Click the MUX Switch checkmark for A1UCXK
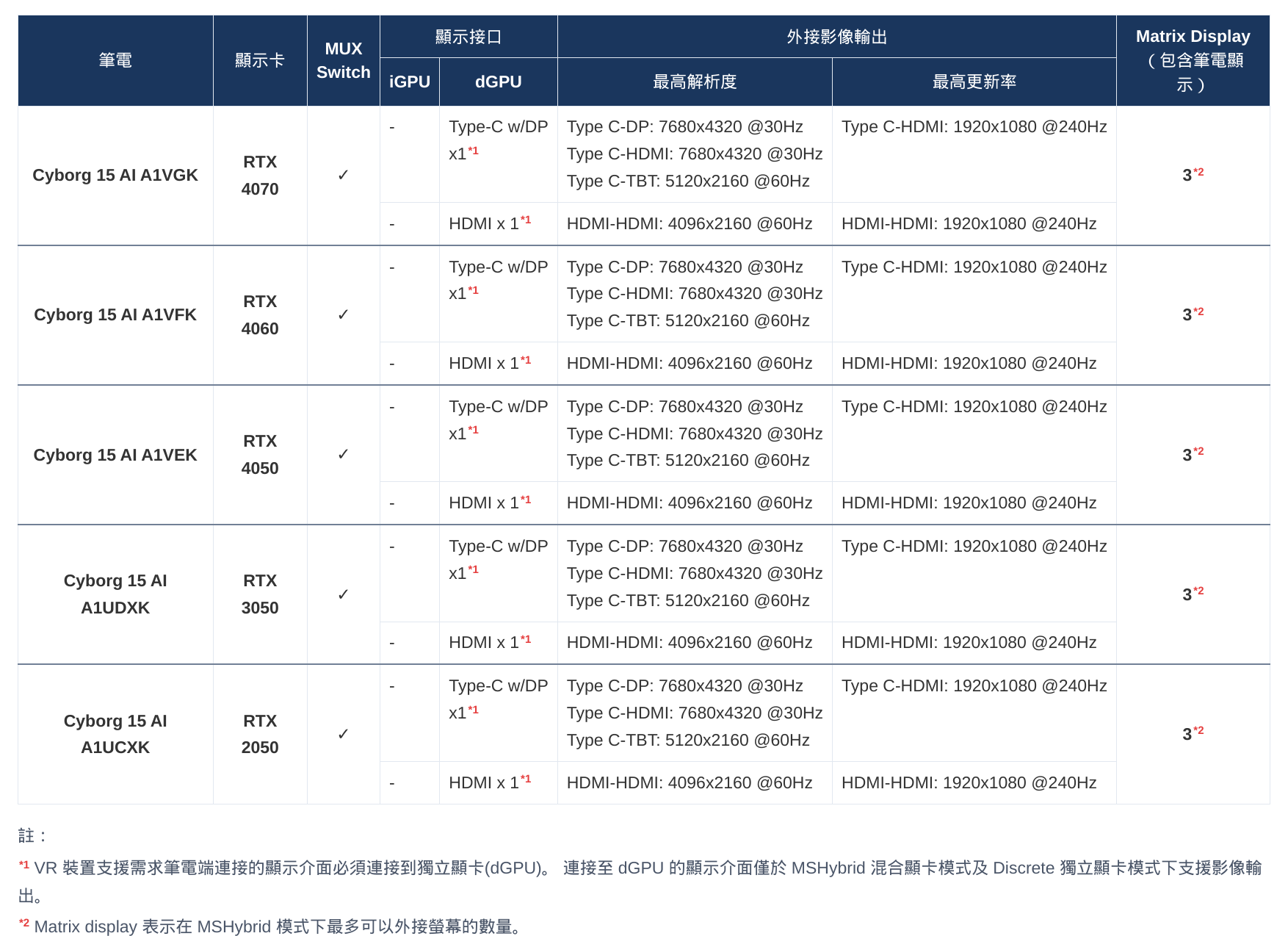 pyautogui.click(x=343, y=734)
